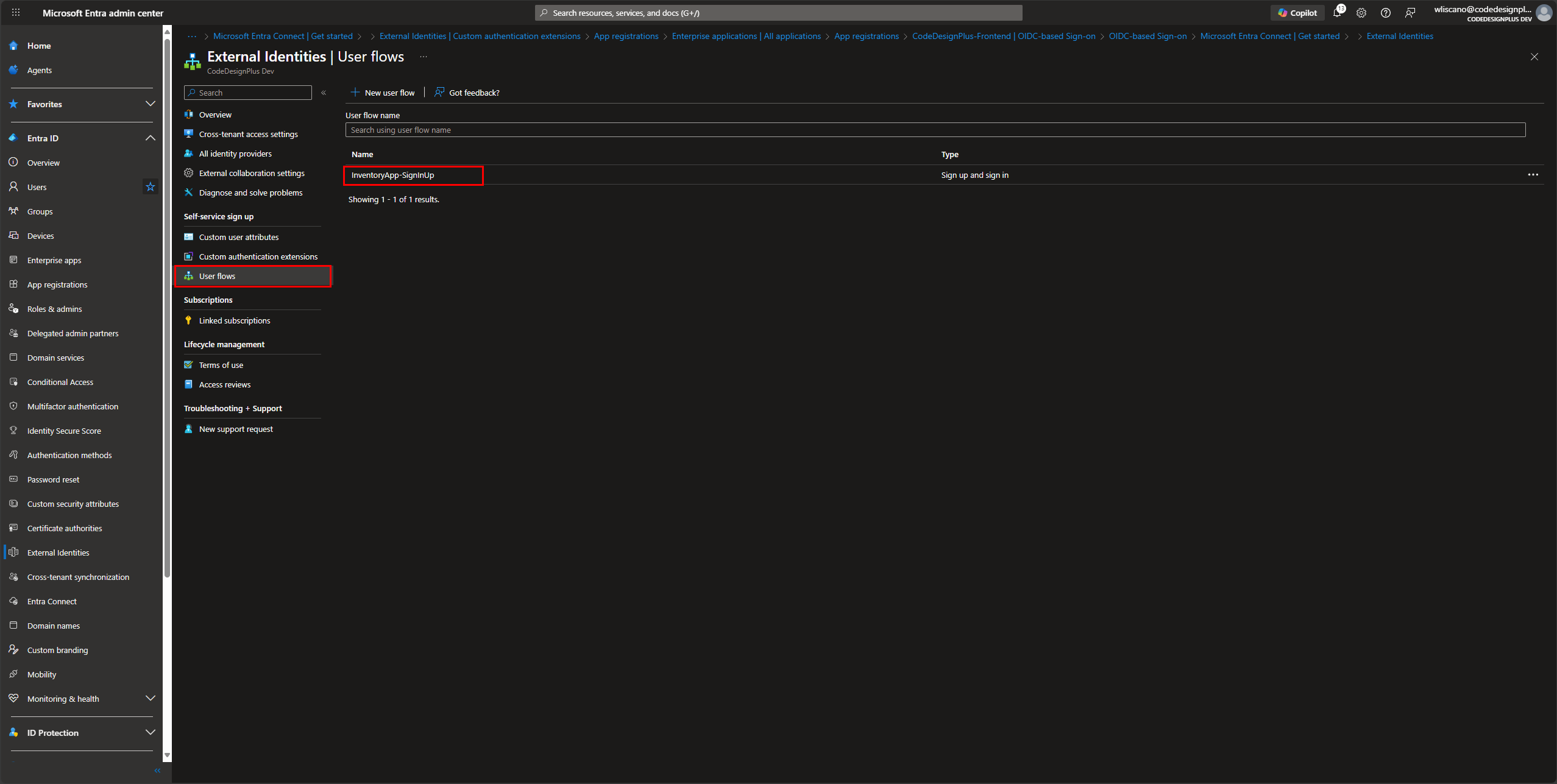The height and width of the screenshot is (784, 1557).
Task: Click the Cross-tenant synchronization icon
Action: tap(13, 576)
